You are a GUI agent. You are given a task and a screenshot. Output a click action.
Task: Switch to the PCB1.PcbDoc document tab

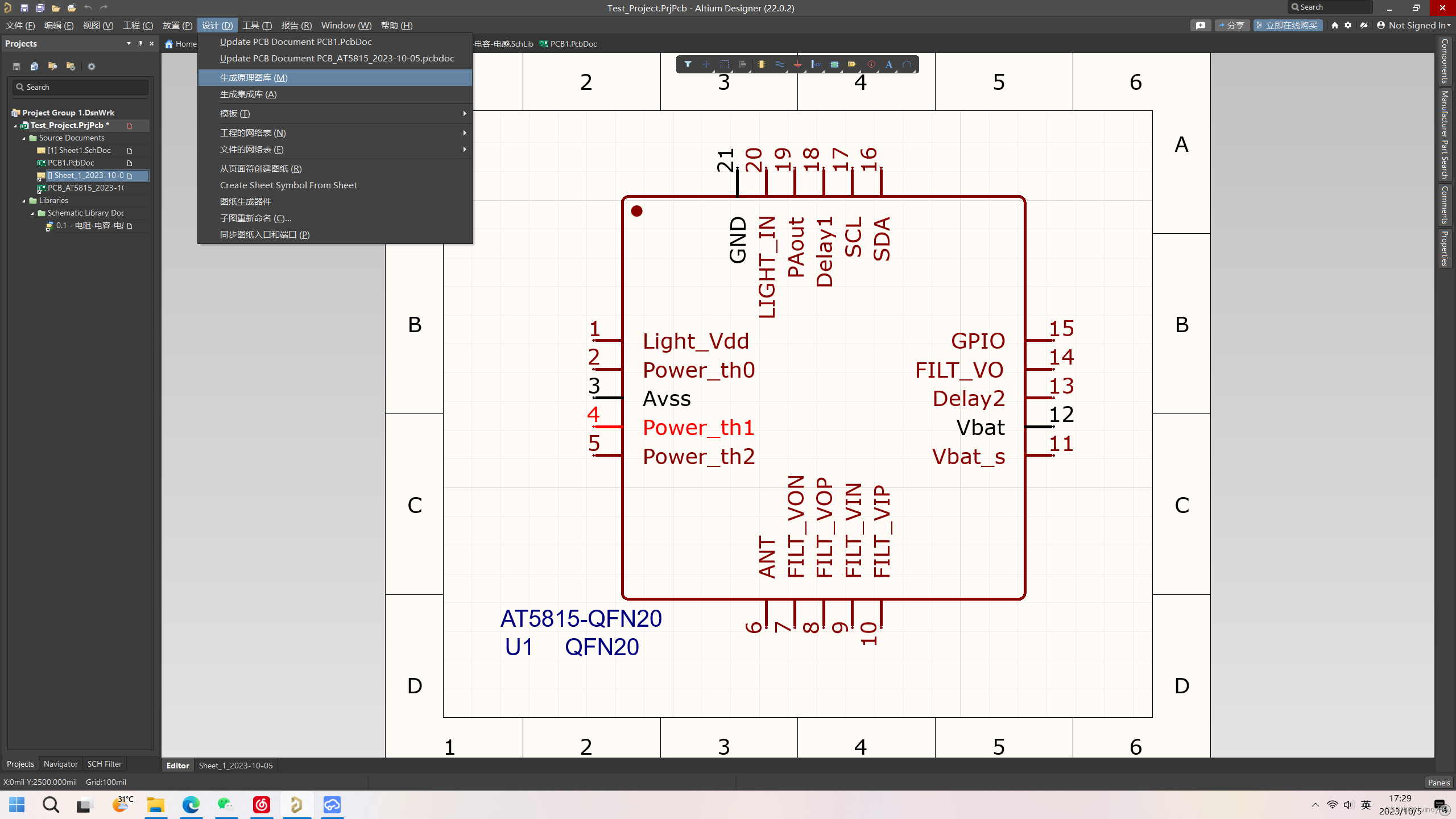(569, 44)
